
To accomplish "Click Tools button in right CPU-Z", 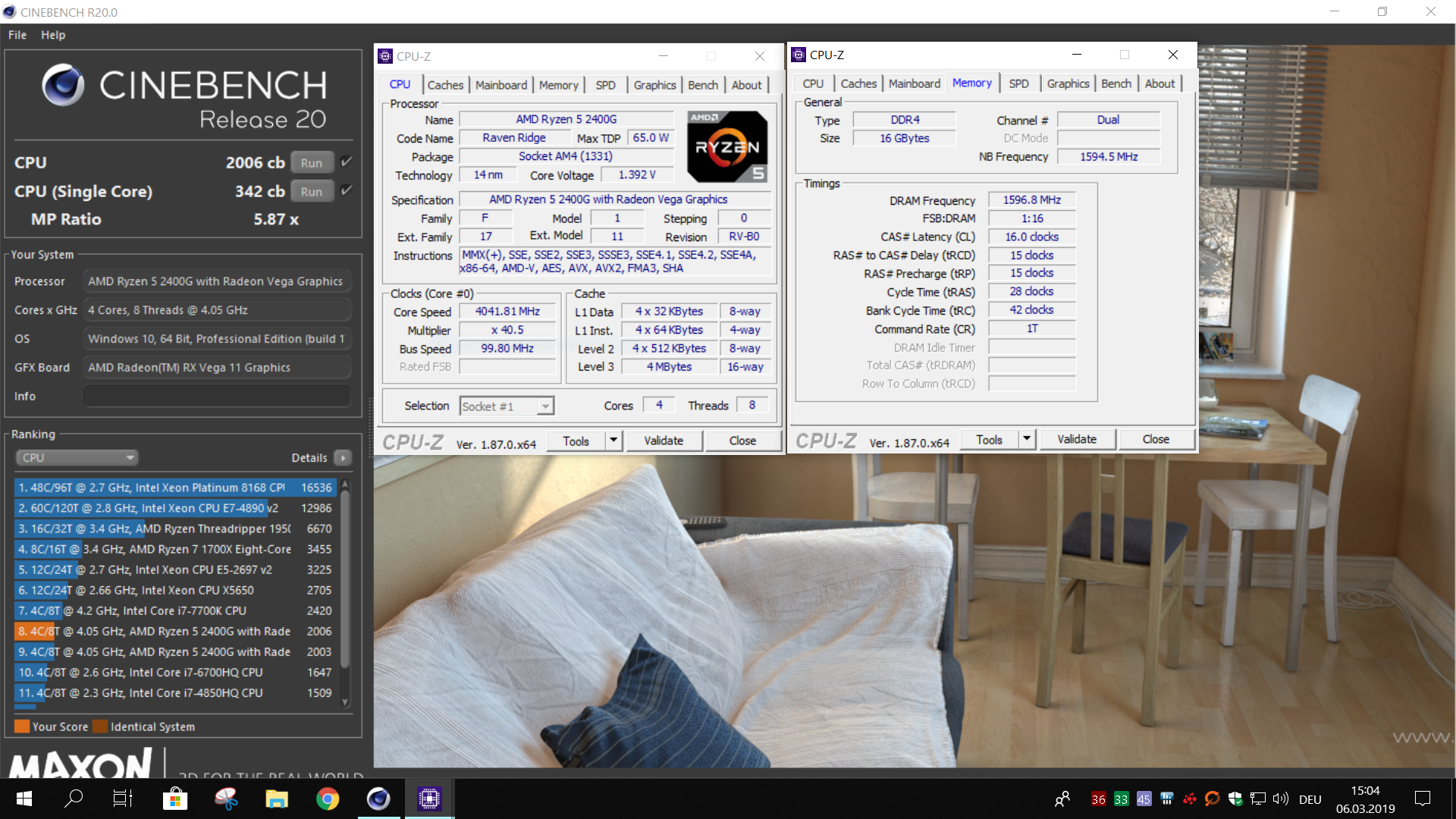I will tap(990, 439).
